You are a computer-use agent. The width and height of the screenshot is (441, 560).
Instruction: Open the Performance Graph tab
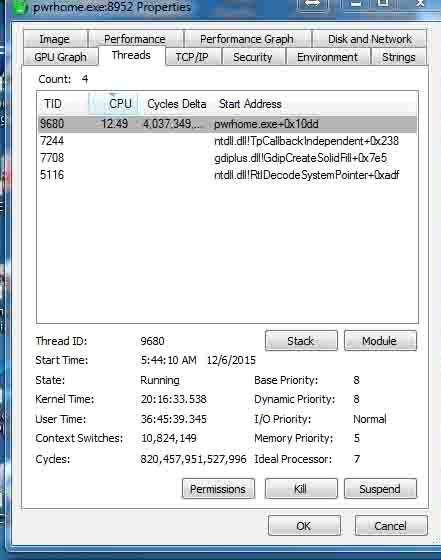(x=247, y=39)
